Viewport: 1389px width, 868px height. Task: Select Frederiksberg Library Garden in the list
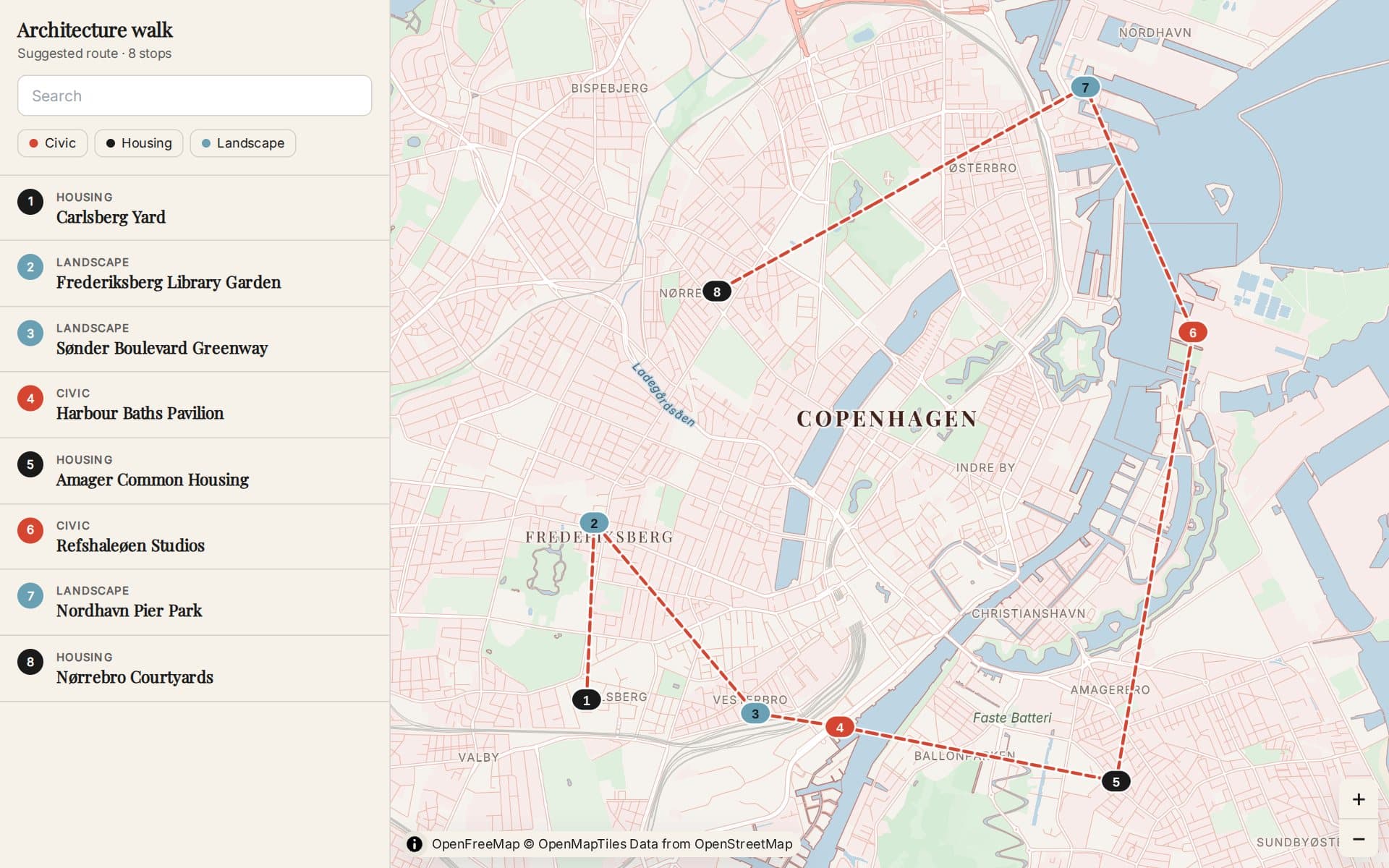[195, 273]
